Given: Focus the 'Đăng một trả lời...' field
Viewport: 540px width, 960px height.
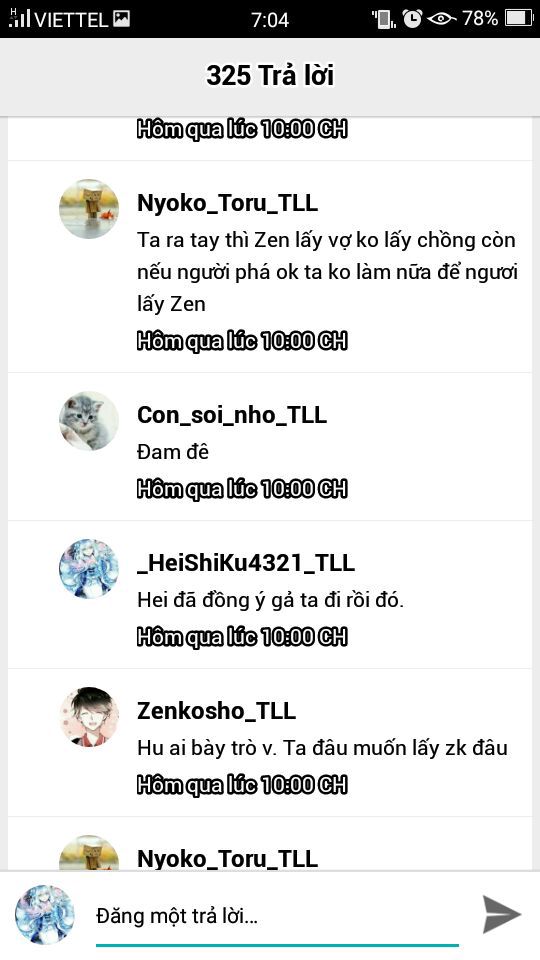Looking at the screenshot, I should [277, 917].
